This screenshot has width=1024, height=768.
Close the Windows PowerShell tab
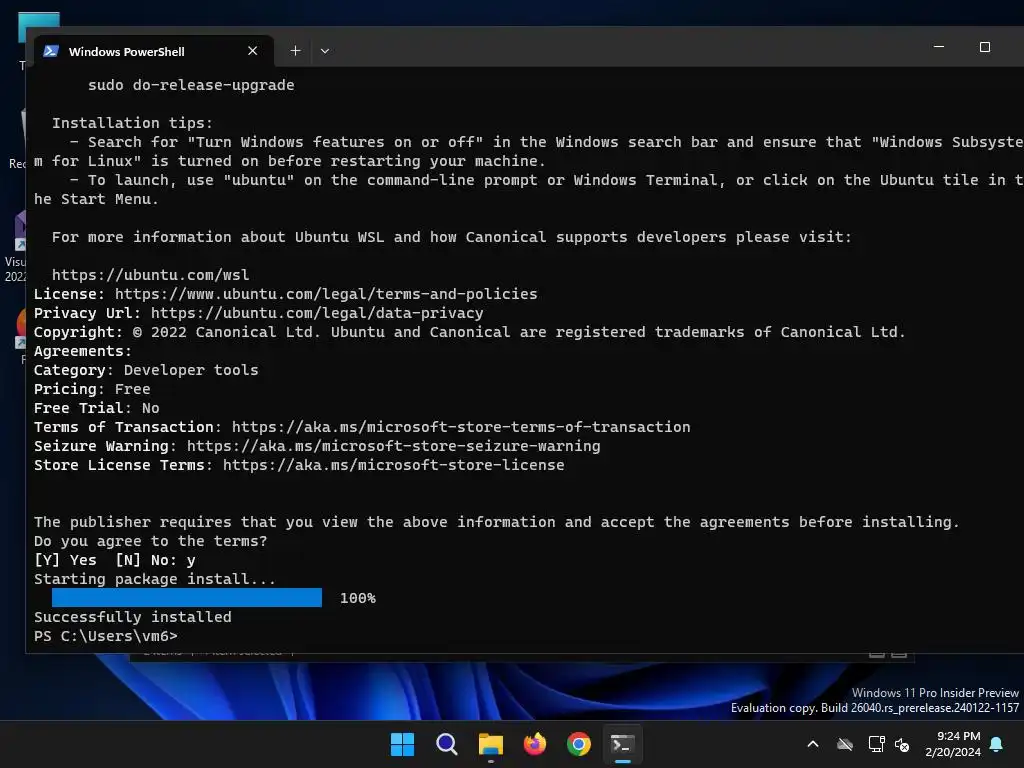click(253, 51)
